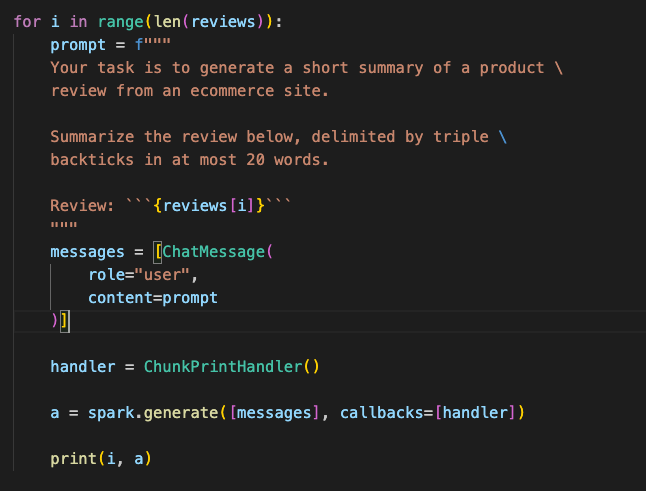Click 'backticks in at most 20 words.'
Viewport: 646px width, 491px height.
coord(190,160)
